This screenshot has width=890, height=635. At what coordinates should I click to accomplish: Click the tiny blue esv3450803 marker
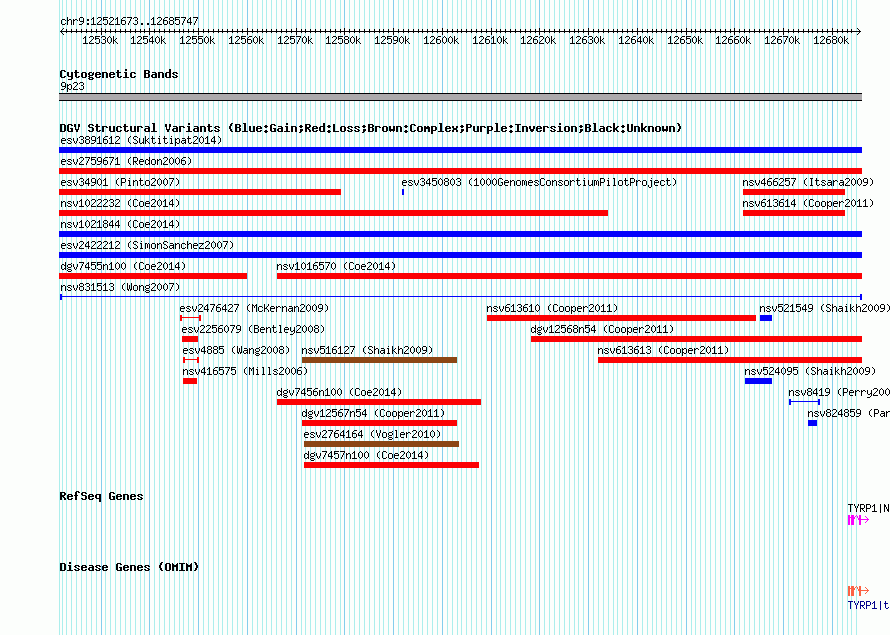(403, 192)
